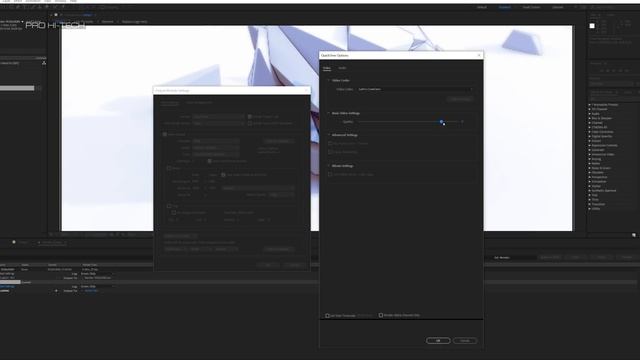Click the white color swatch in top-right panel
The width and height of the screenshot is (640, 360).
(592, 26)
